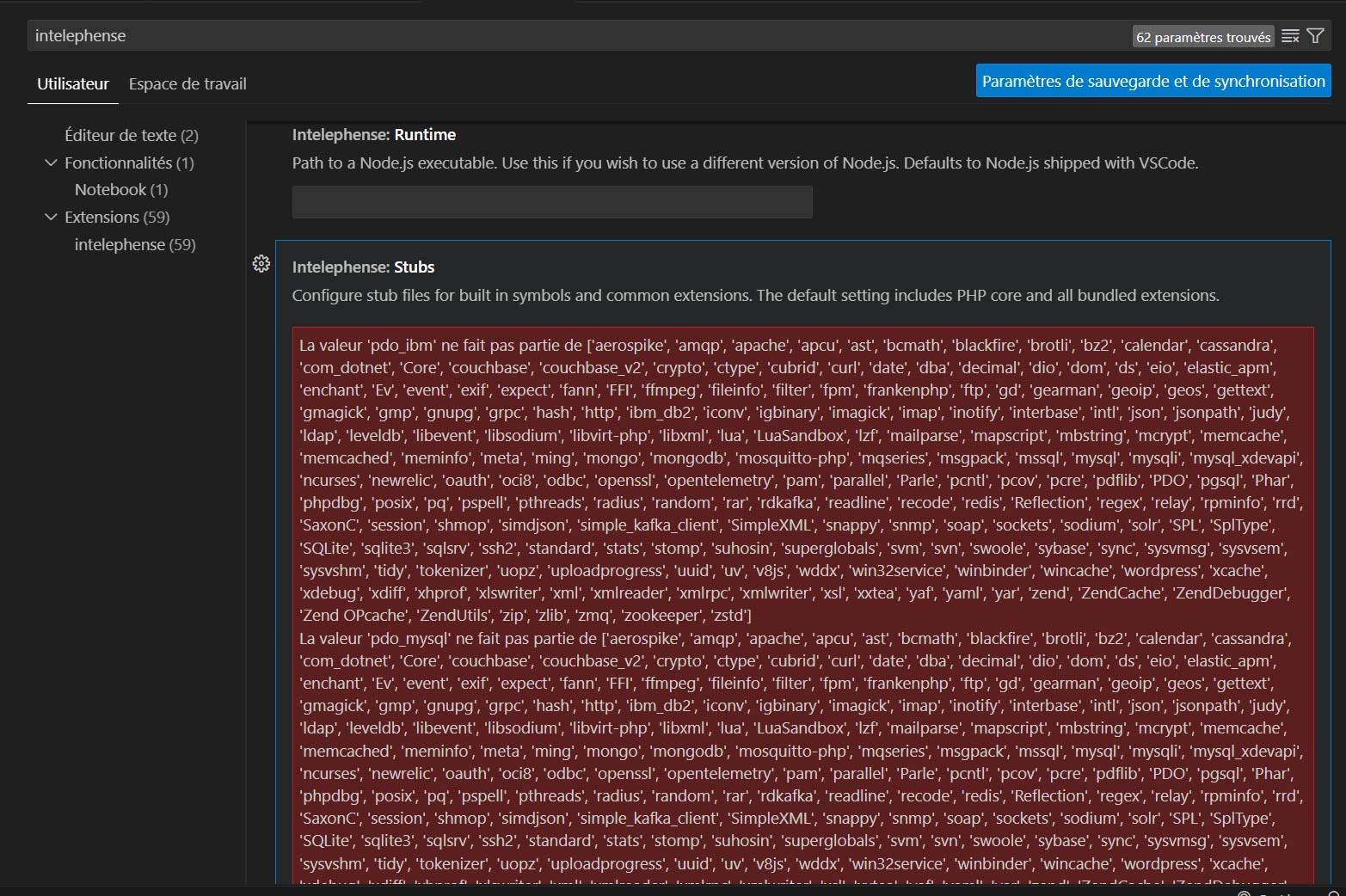Click the 'pdo_ibm' validation error message

[802, 480]
